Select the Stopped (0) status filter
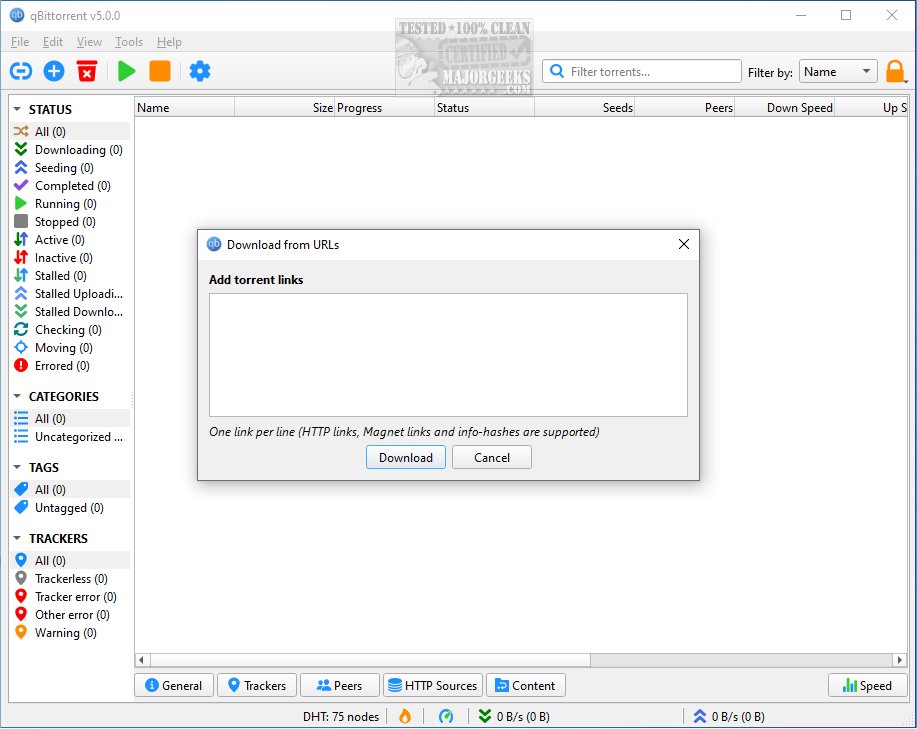The height and width of the screenshot is (729, 917). point(70,222)
